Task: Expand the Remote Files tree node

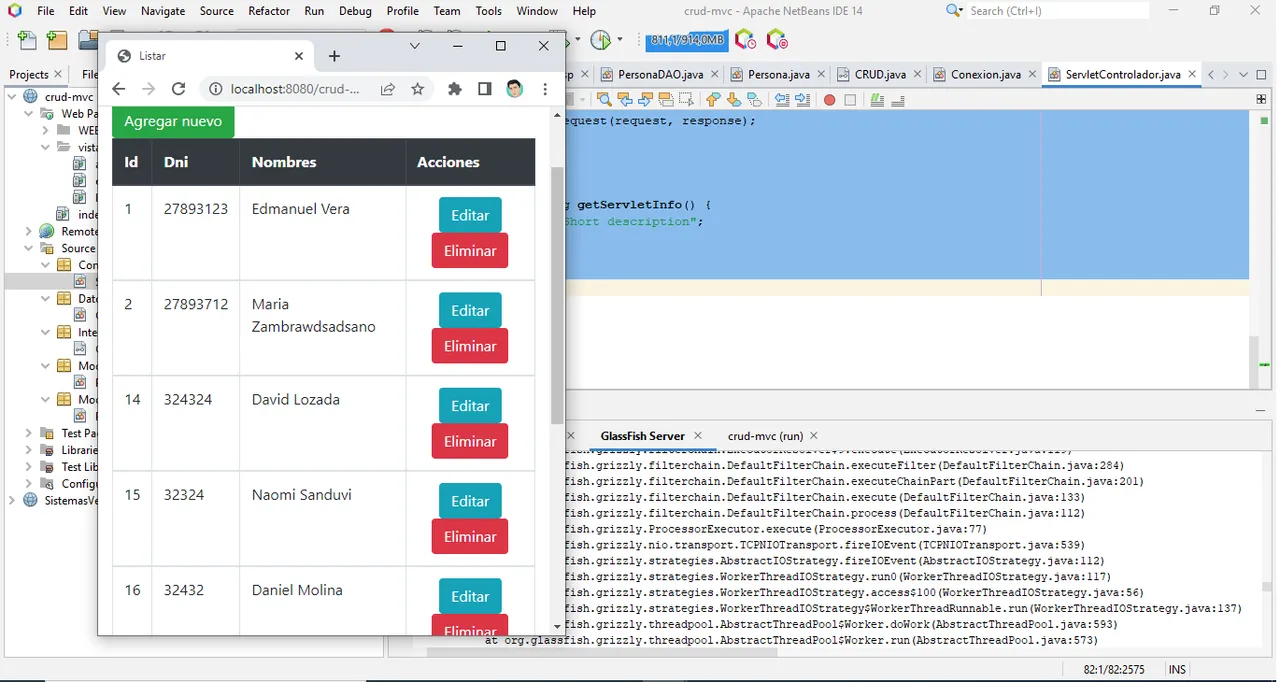Action: click(x=29, y=232)
